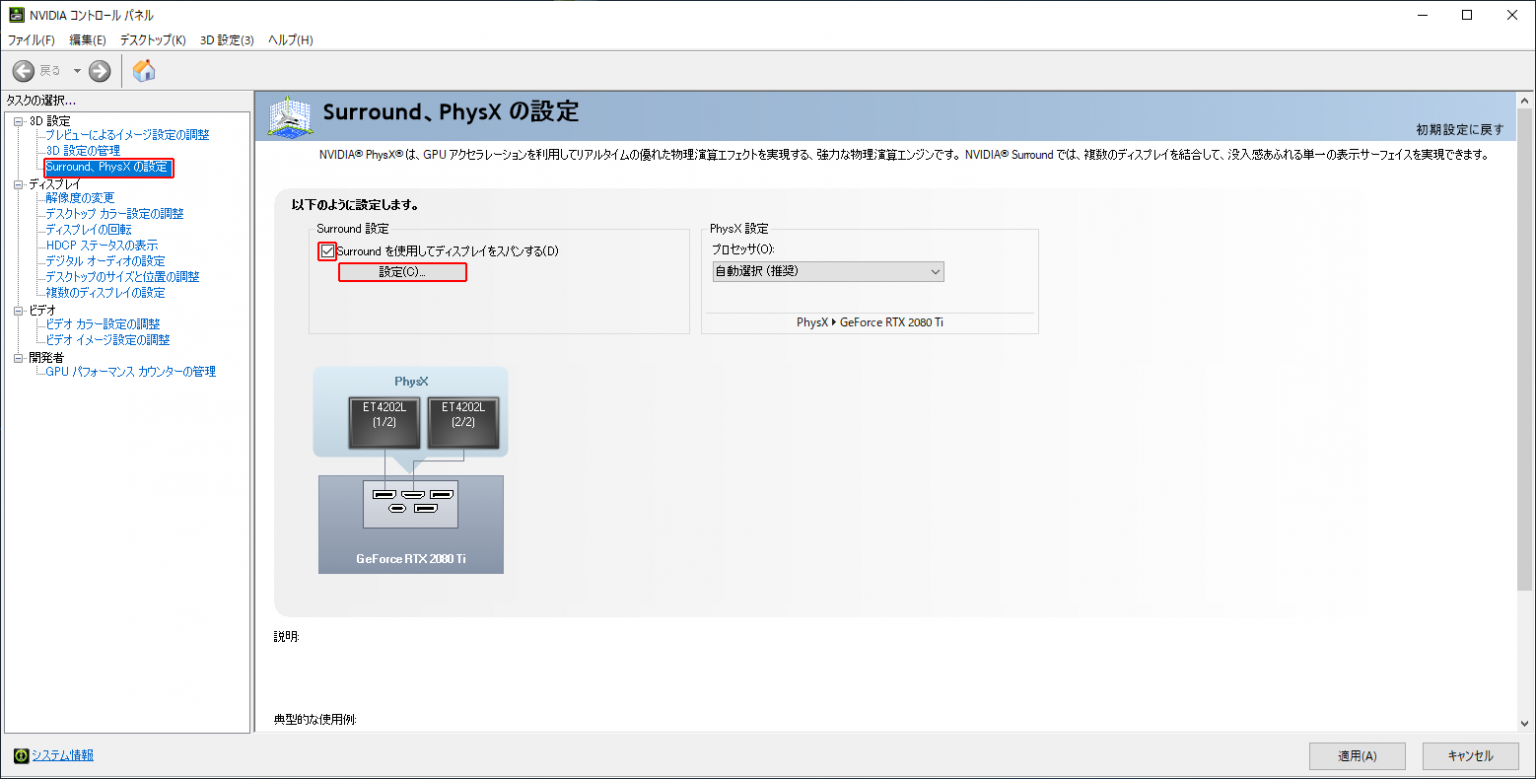
Task: Select デスクトップのサイズと位置の調整 tree item
Action: tap(122, 277)
